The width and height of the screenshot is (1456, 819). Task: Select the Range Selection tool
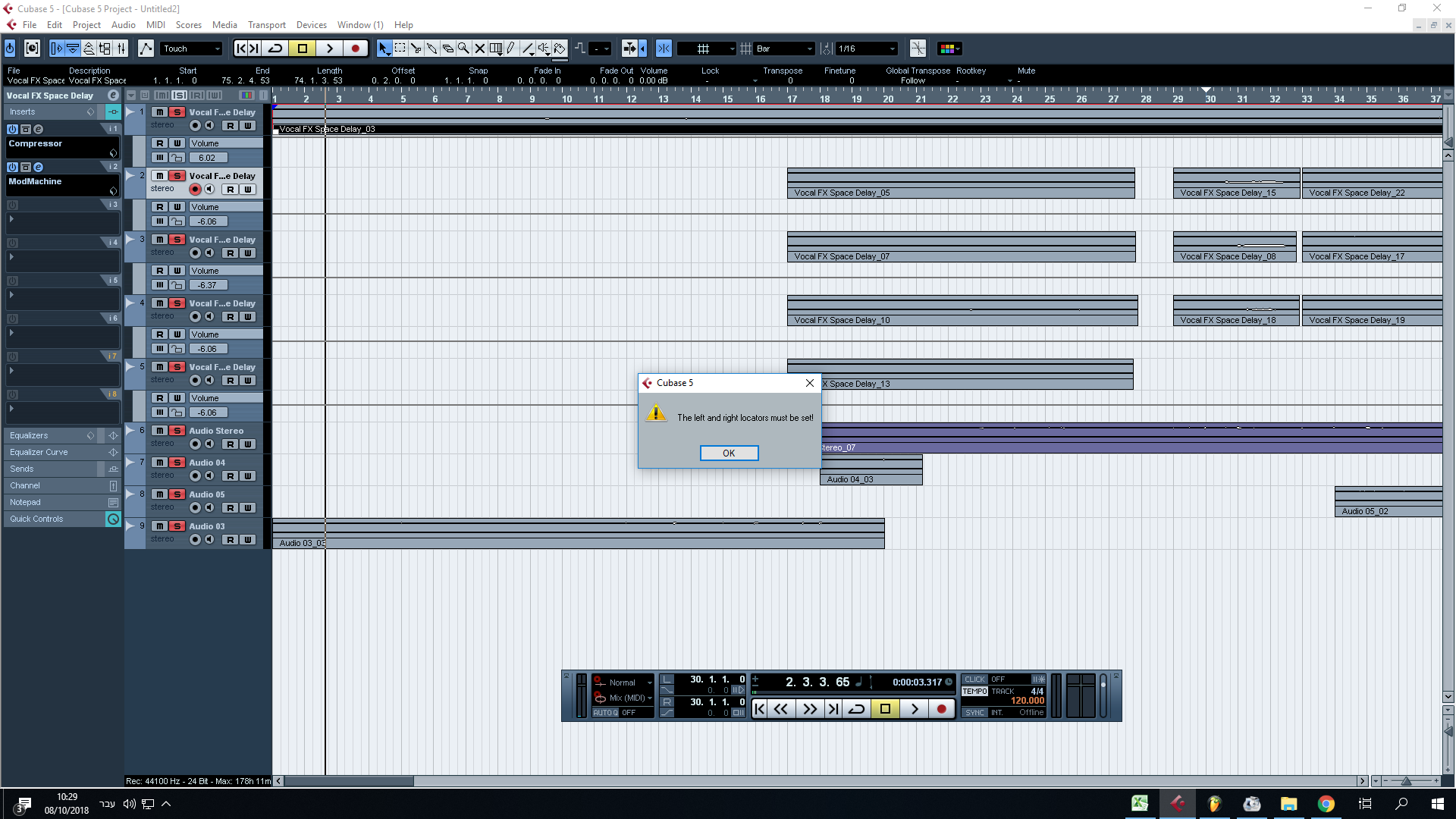[400, 49]
